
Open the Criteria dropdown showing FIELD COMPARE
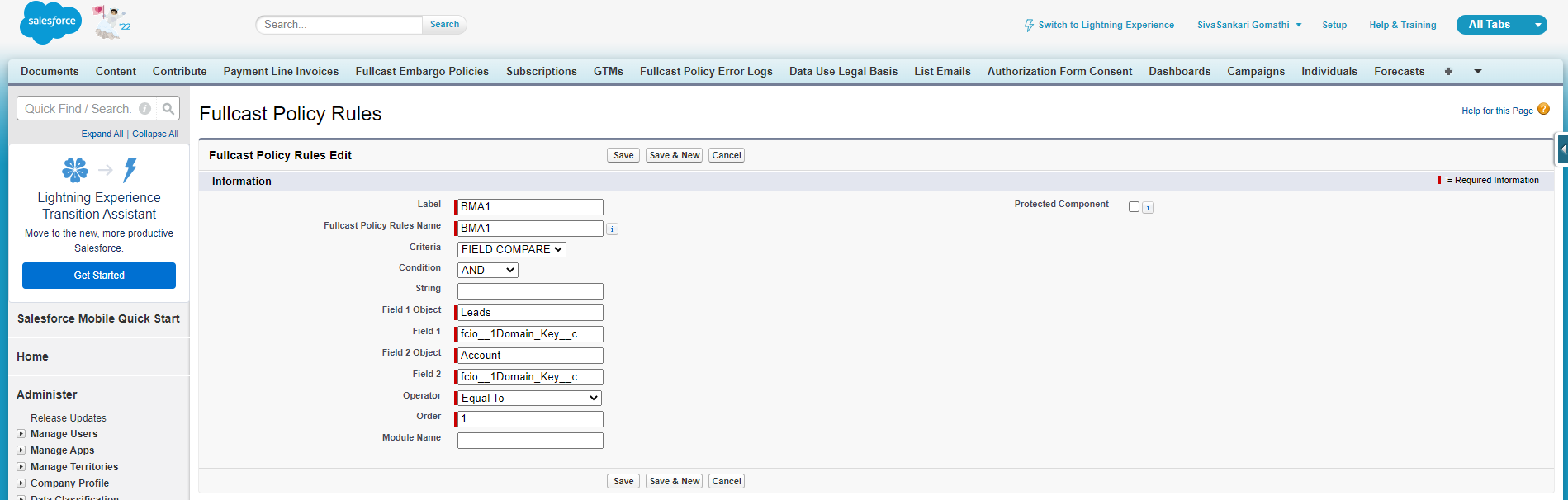512,249
